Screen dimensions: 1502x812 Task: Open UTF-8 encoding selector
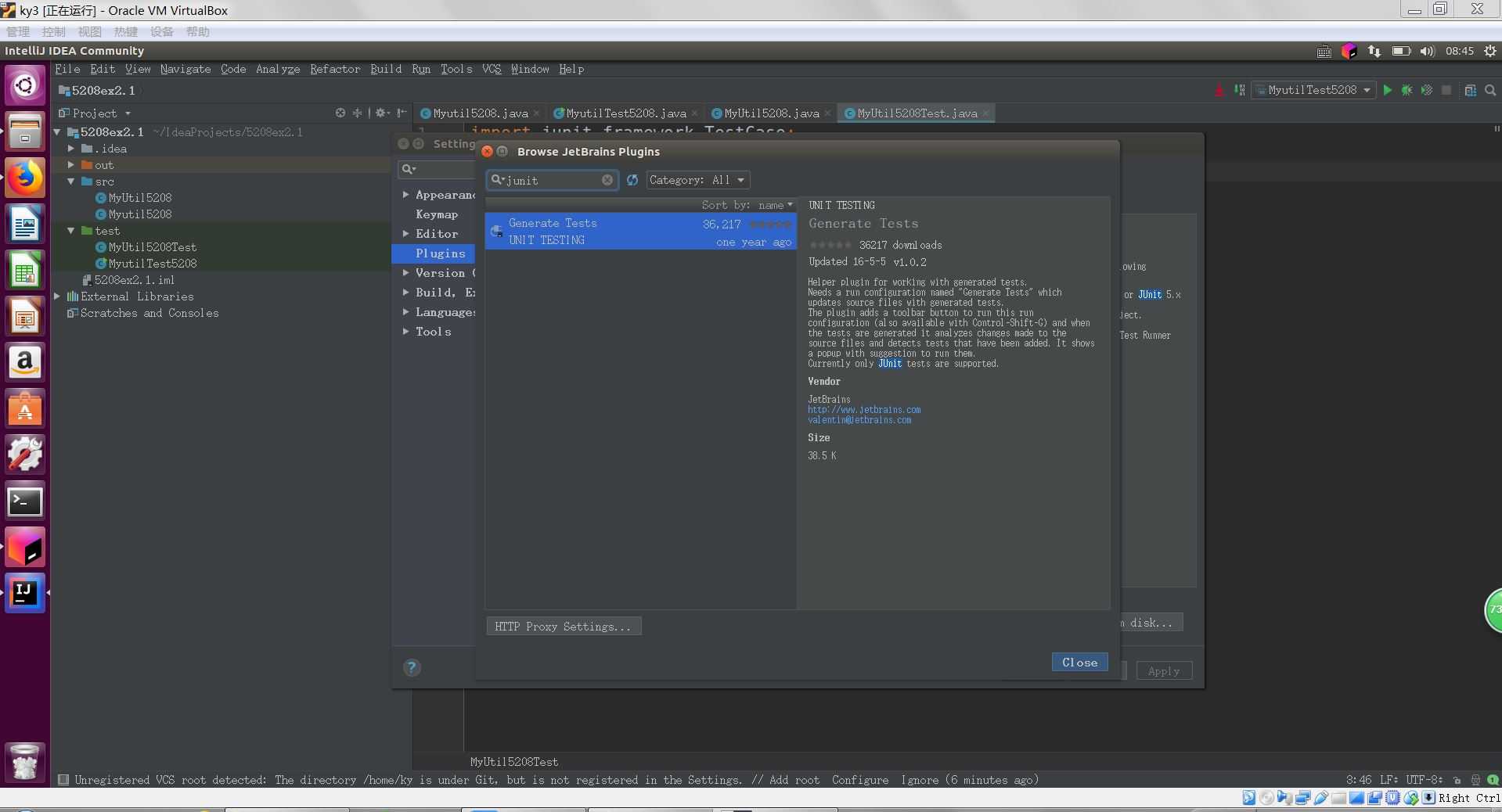point(1424,780)
